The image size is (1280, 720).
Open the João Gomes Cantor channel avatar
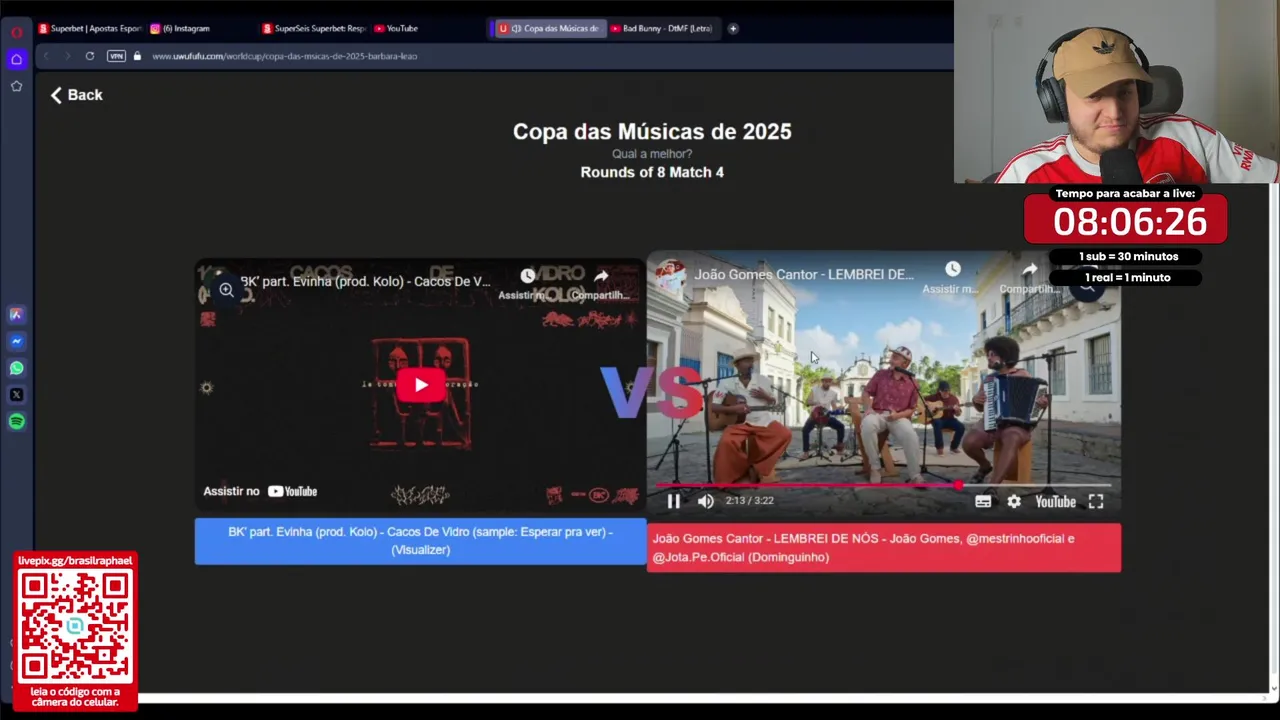[670, 275]
